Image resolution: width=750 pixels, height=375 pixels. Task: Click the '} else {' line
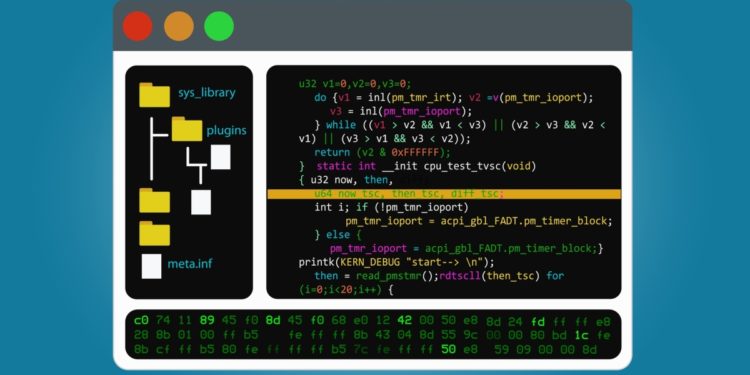(x=338, y=235)
